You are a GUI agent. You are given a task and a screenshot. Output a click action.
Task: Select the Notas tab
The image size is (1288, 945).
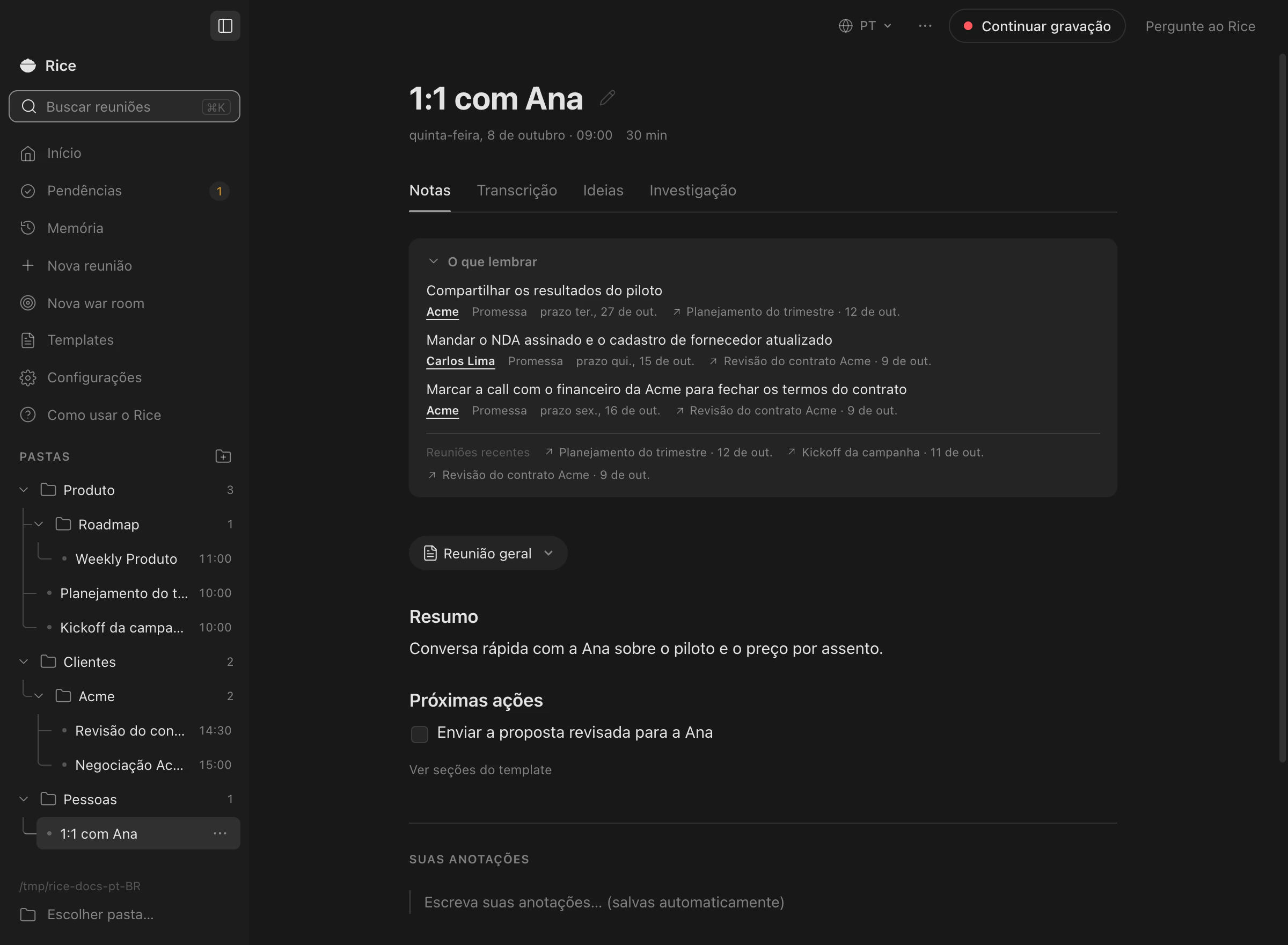click(430, 191)
